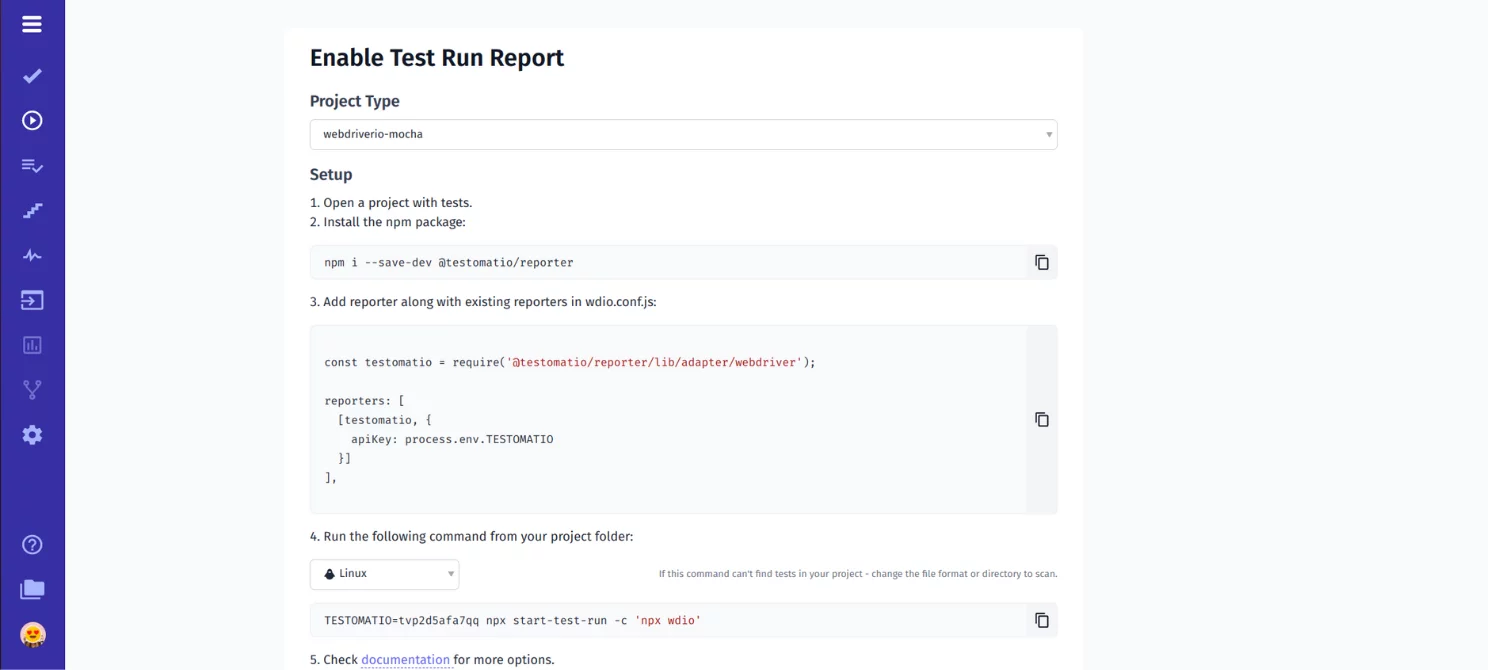
Task: Open the Linux operating system dropdown
Action: tap(384, 574)
